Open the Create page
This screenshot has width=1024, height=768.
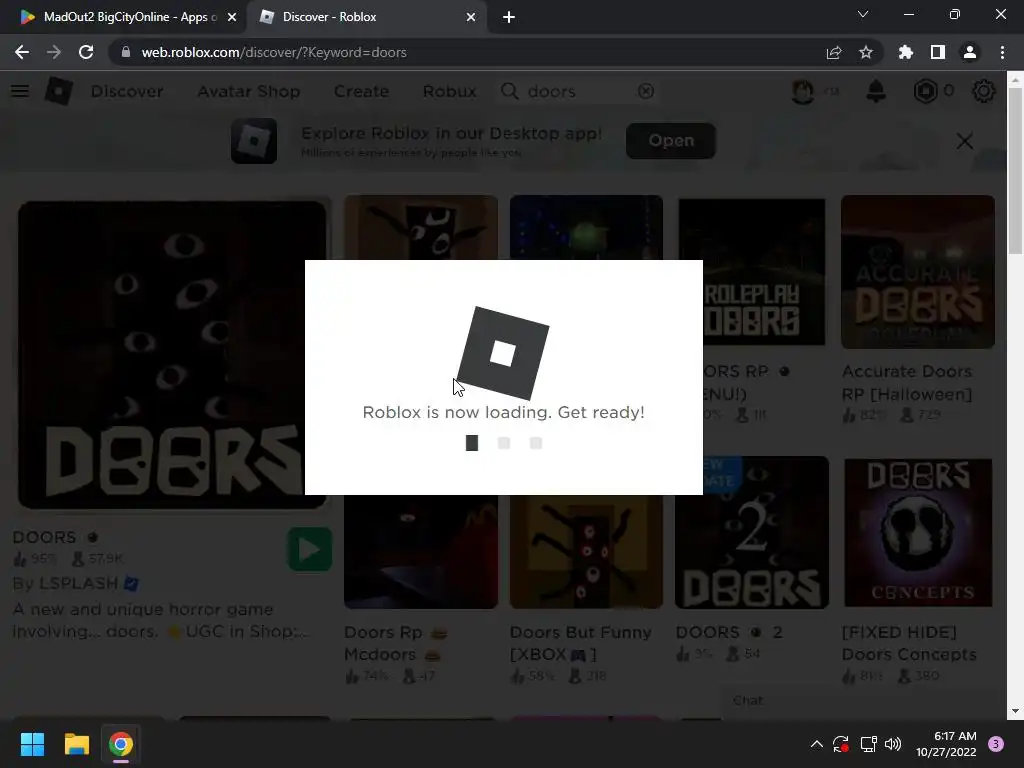tap(361, 91)
